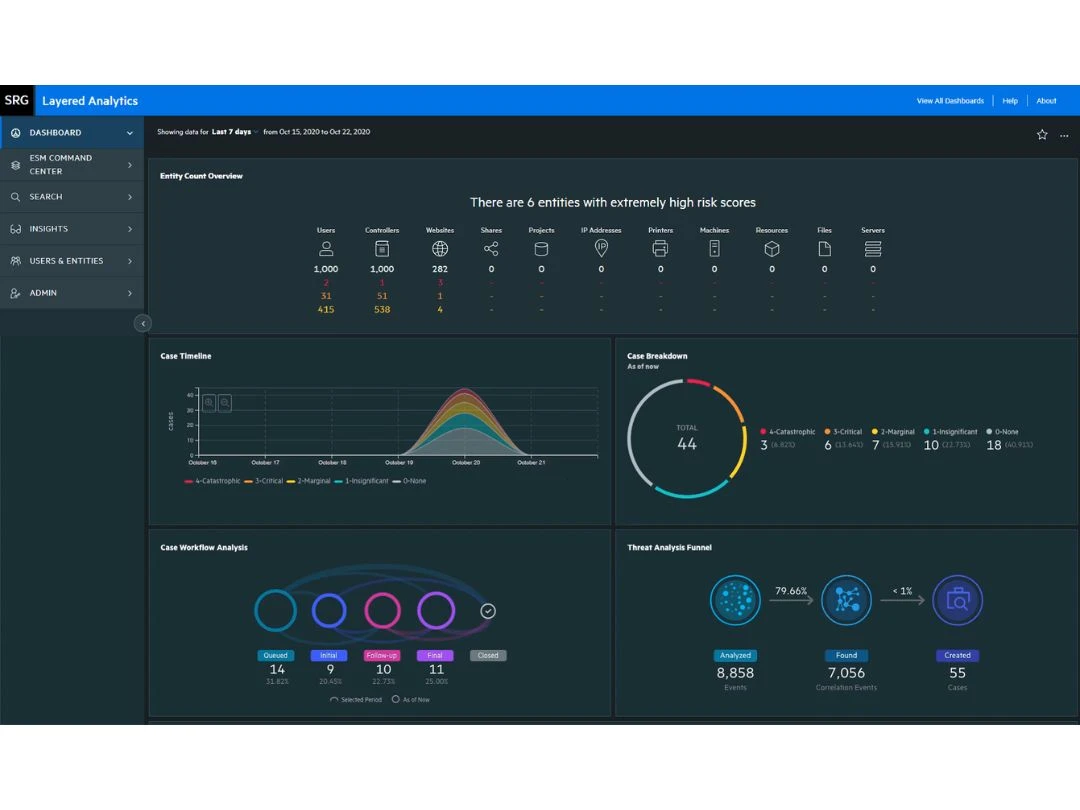This screenshot has height=810, width=1080.
Task: Collapse the left sidebar panel
Action: click(x=143, y=323)
